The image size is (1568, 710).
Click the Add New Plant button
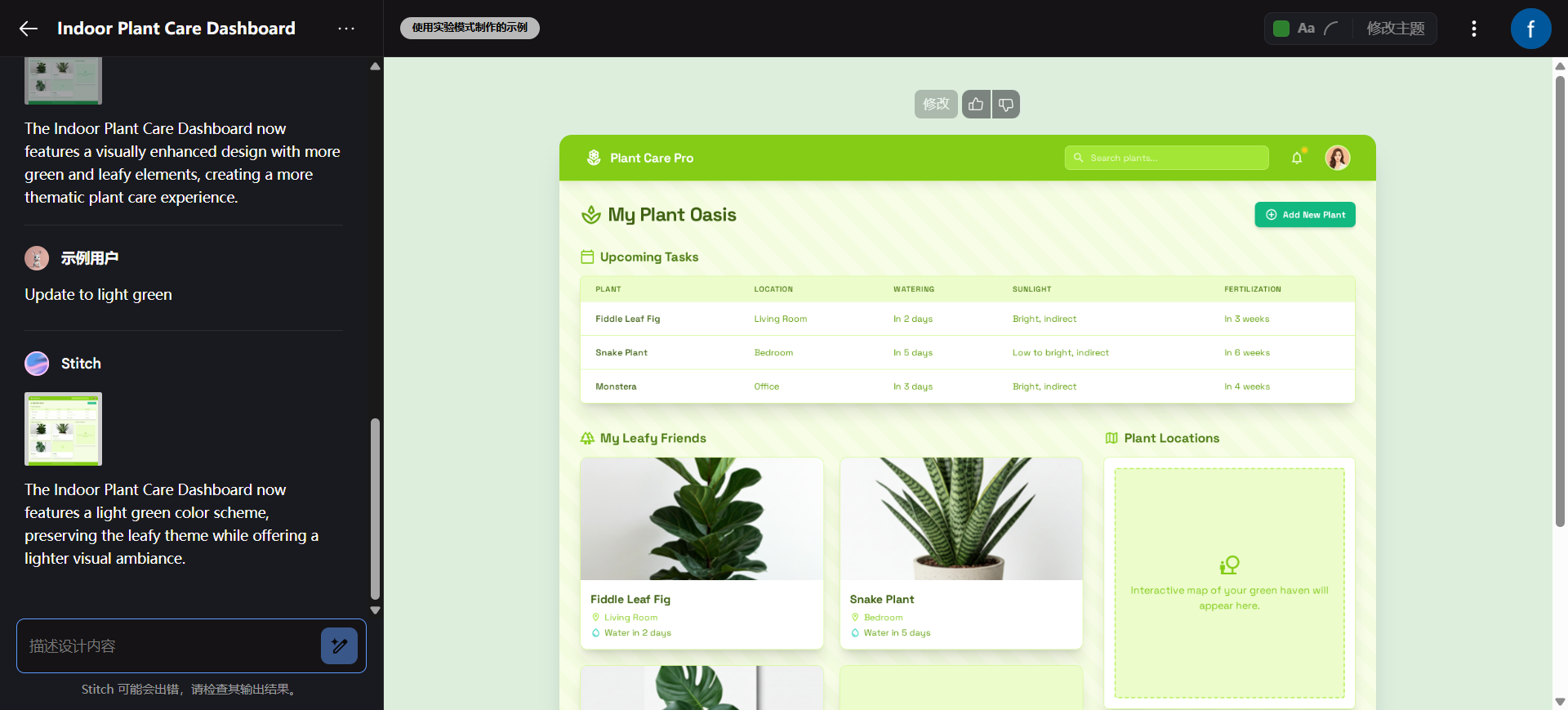click(1305, 215)
